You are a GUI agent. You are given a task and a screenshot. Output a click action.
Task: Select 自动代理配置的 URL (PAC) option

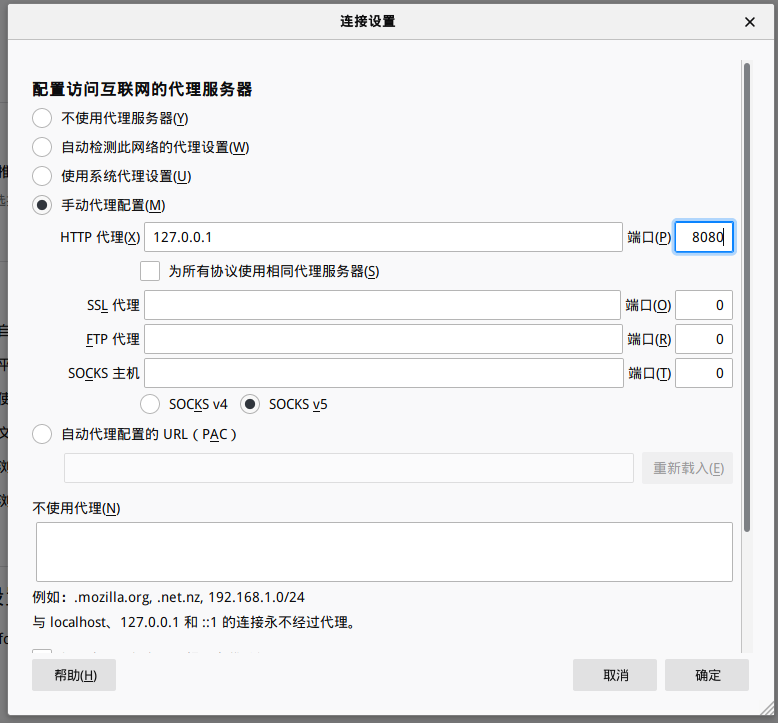click(x=42, y=434)
